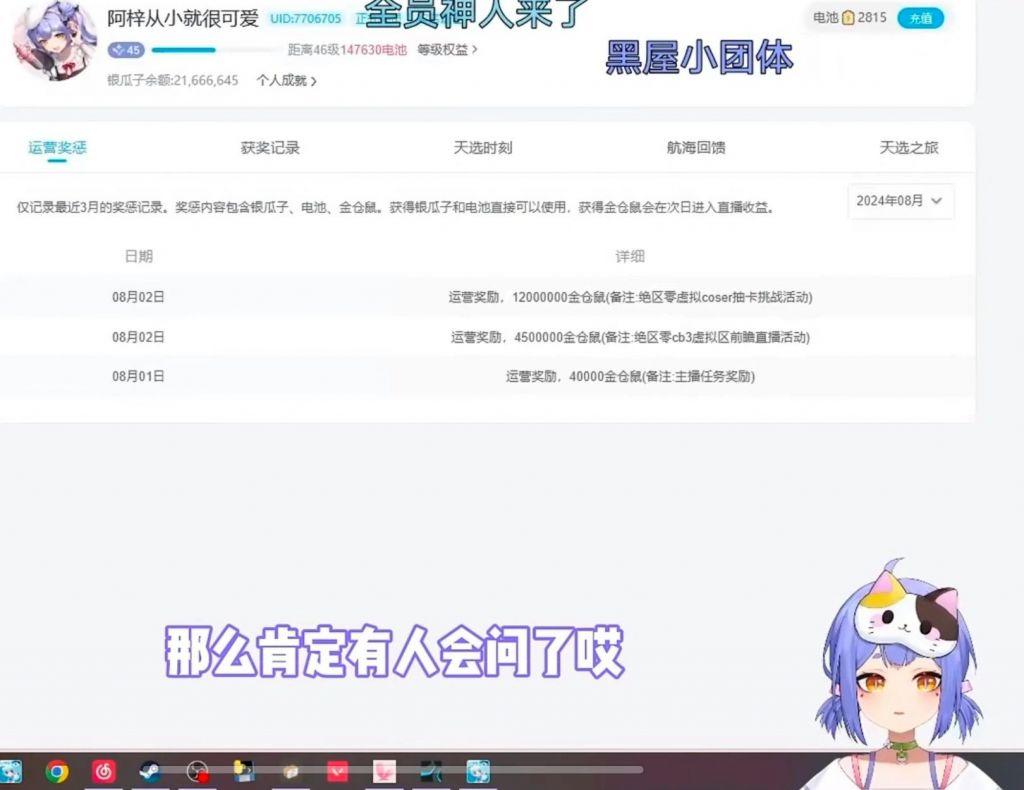Screen dimensions: 1024x790
Task: Open OBS Studio from the taskbar
Action: tap(198, 771)
